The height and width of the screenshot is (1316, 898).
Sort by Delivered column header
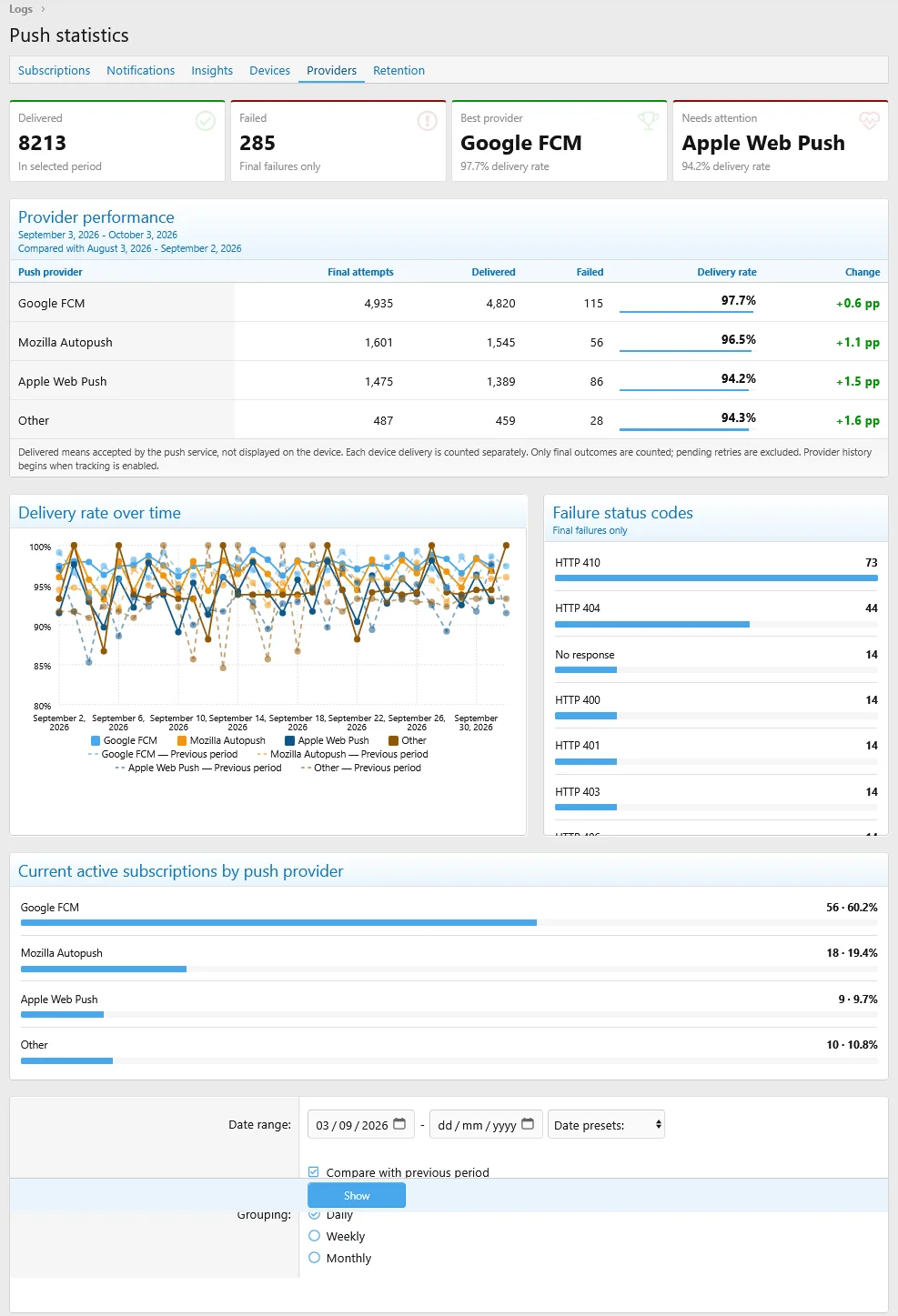click(493, 272)
